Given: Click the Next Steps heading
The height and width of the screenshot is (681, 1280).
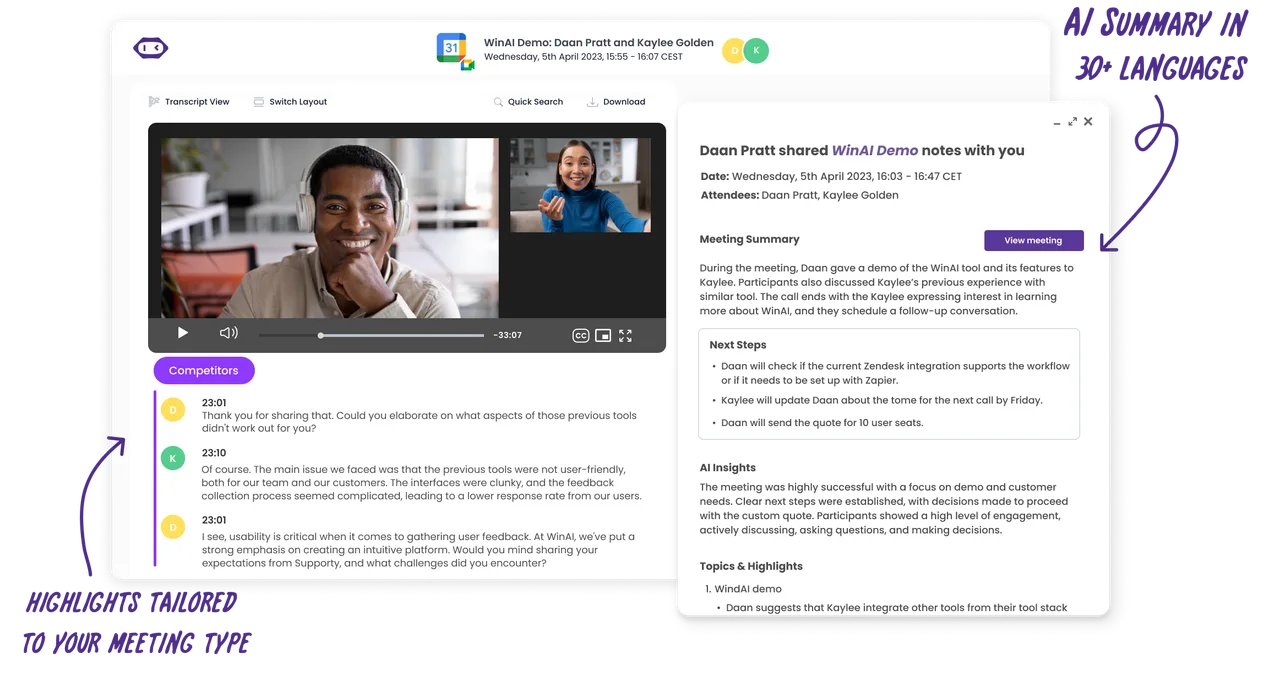Looking at the screenshot, I should tap(737, 345).
